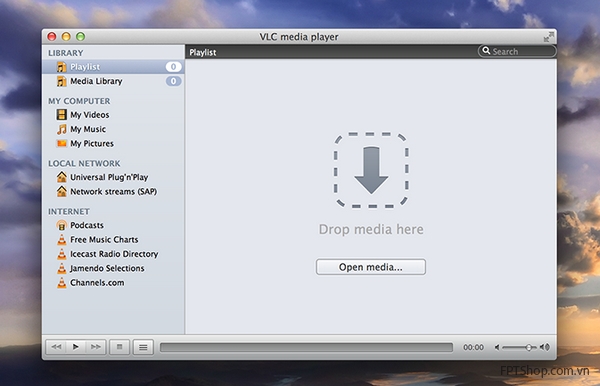Click the Podcasts icon
This screenshot has height=386, width=600.
[61, 225]
